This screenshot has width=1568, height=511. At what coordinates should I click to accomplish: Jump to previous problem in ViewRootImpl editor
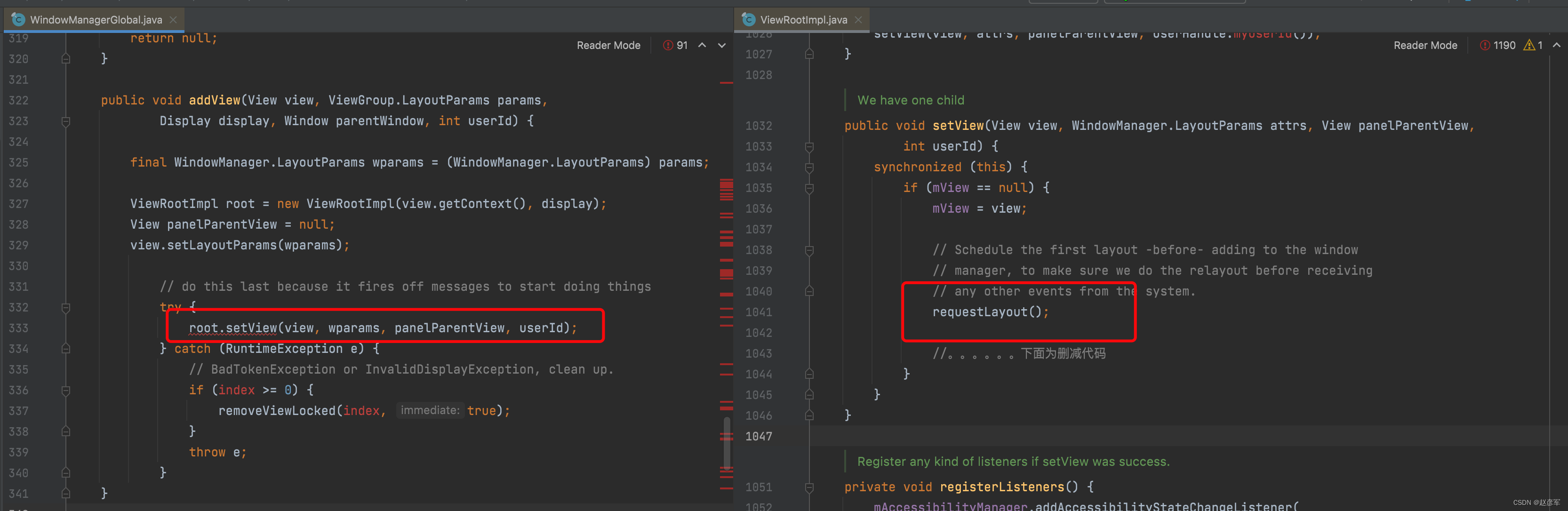tap(1556, 45)
